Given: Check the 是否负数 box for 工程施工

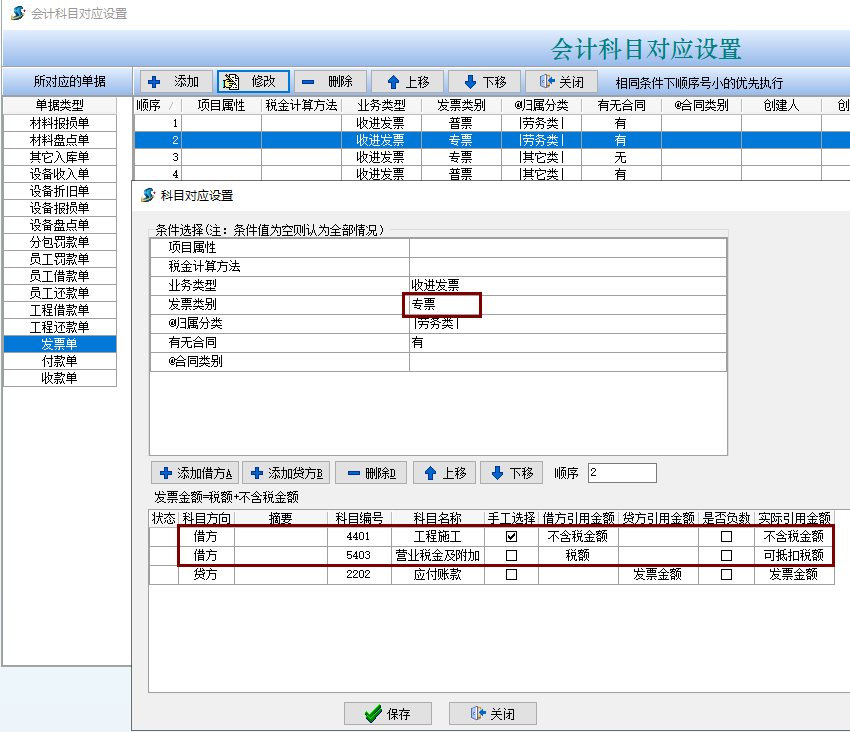Looking at the screenshot, I should [x=726, y=536].
